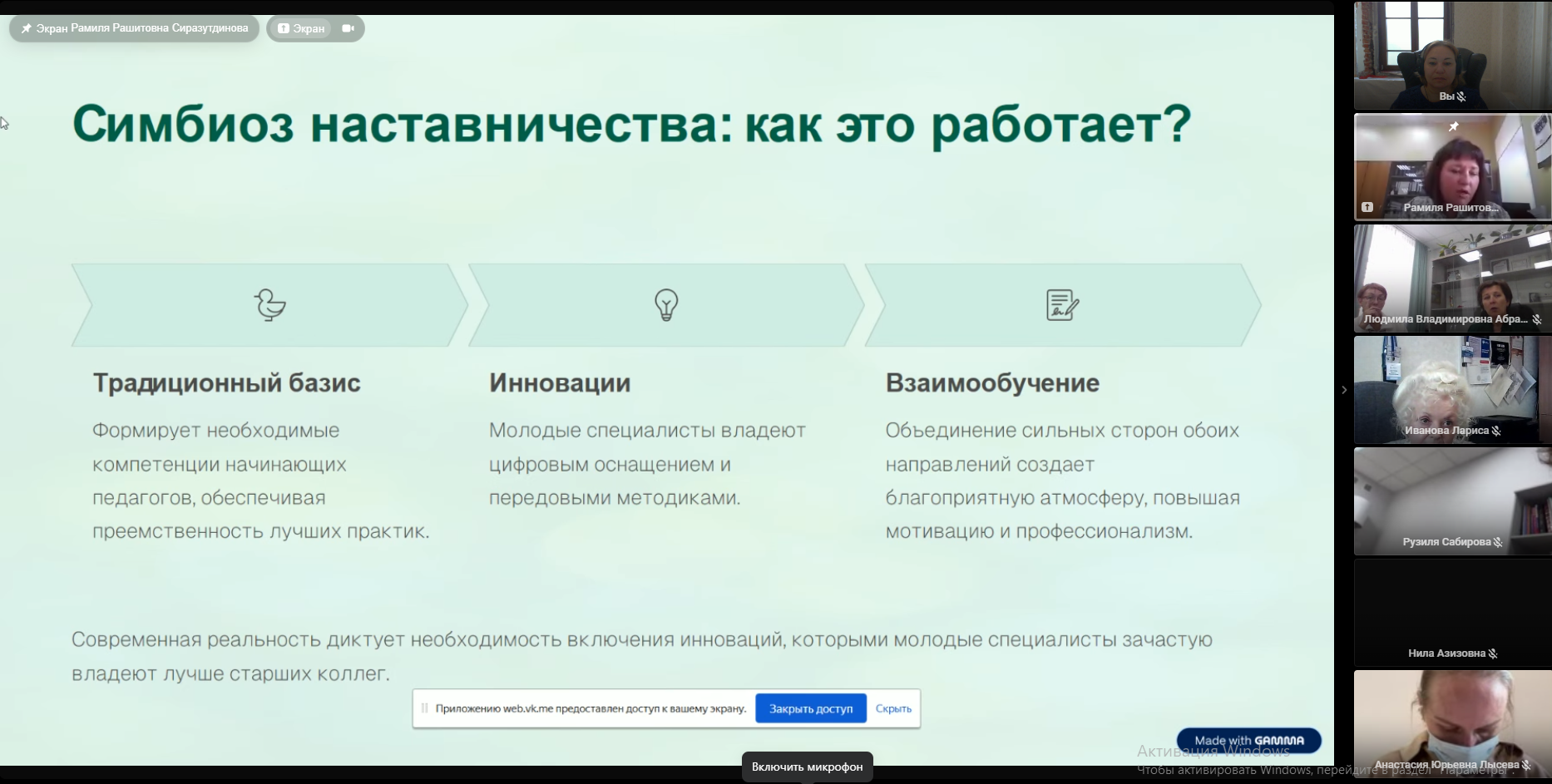Click the camera icon in the Экран pill

coord(348,28)
